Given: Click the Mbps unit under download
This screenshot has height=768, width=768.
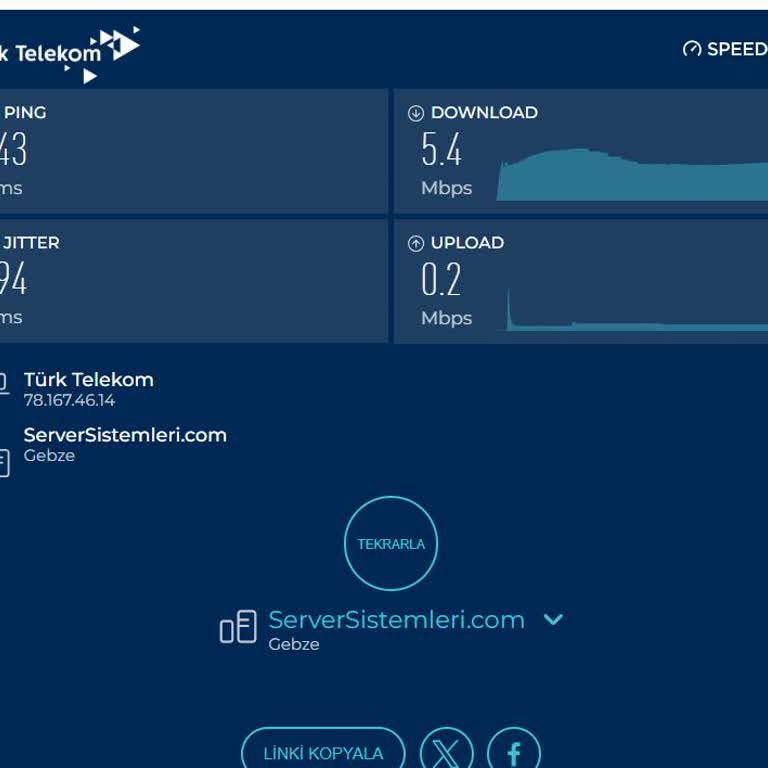Looking at the screenshot, I should click(446, 188).
